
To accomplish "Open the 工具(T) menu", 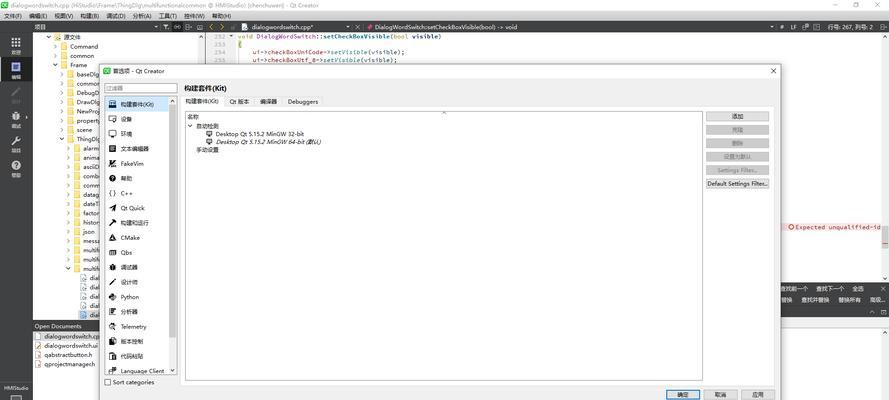I will [167, 16].
